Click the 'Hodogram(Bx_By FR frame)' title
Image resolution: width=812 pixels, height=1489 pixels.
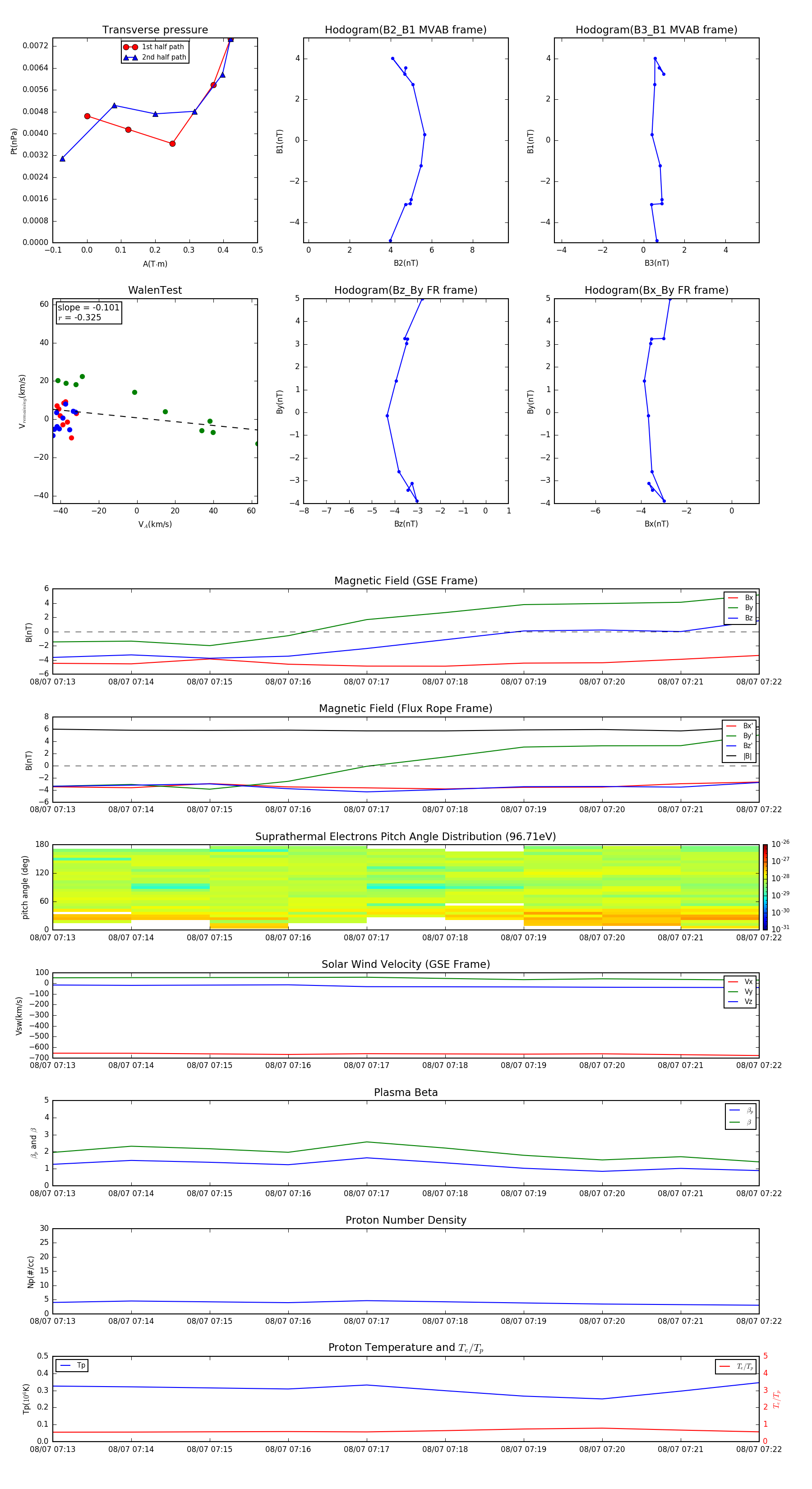pyautogui.click(x=656, y=290)
